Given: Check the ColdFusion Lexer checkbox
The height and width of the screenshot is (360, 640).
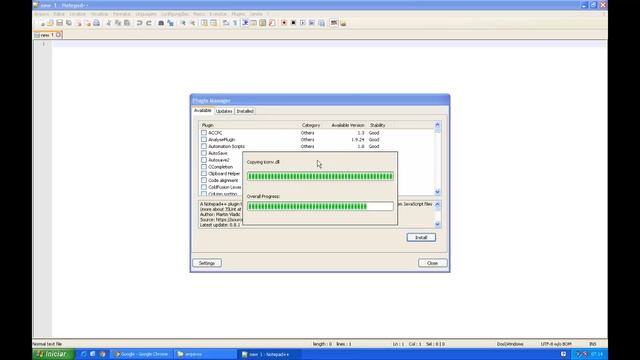Looking at the screenshot, I should 204,187.
